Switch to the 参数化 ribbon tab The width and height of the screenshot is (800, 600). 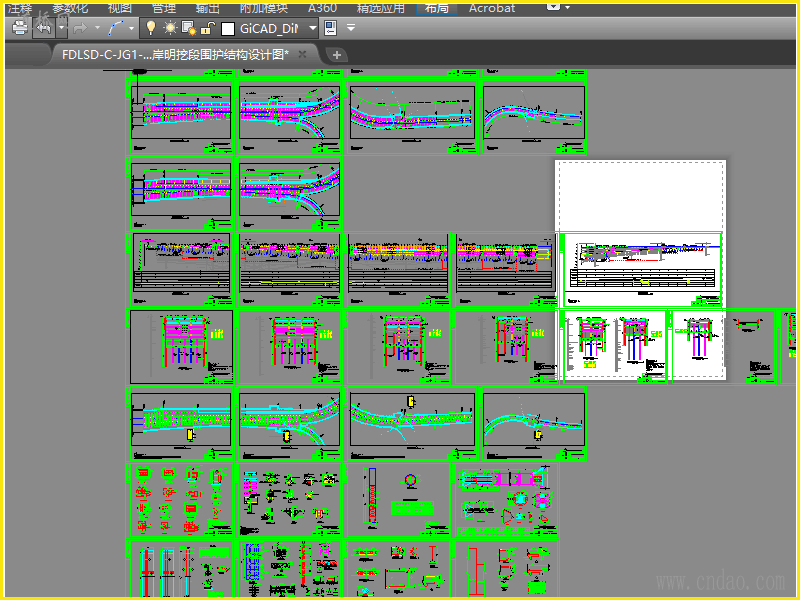click(x=70, y=9)
